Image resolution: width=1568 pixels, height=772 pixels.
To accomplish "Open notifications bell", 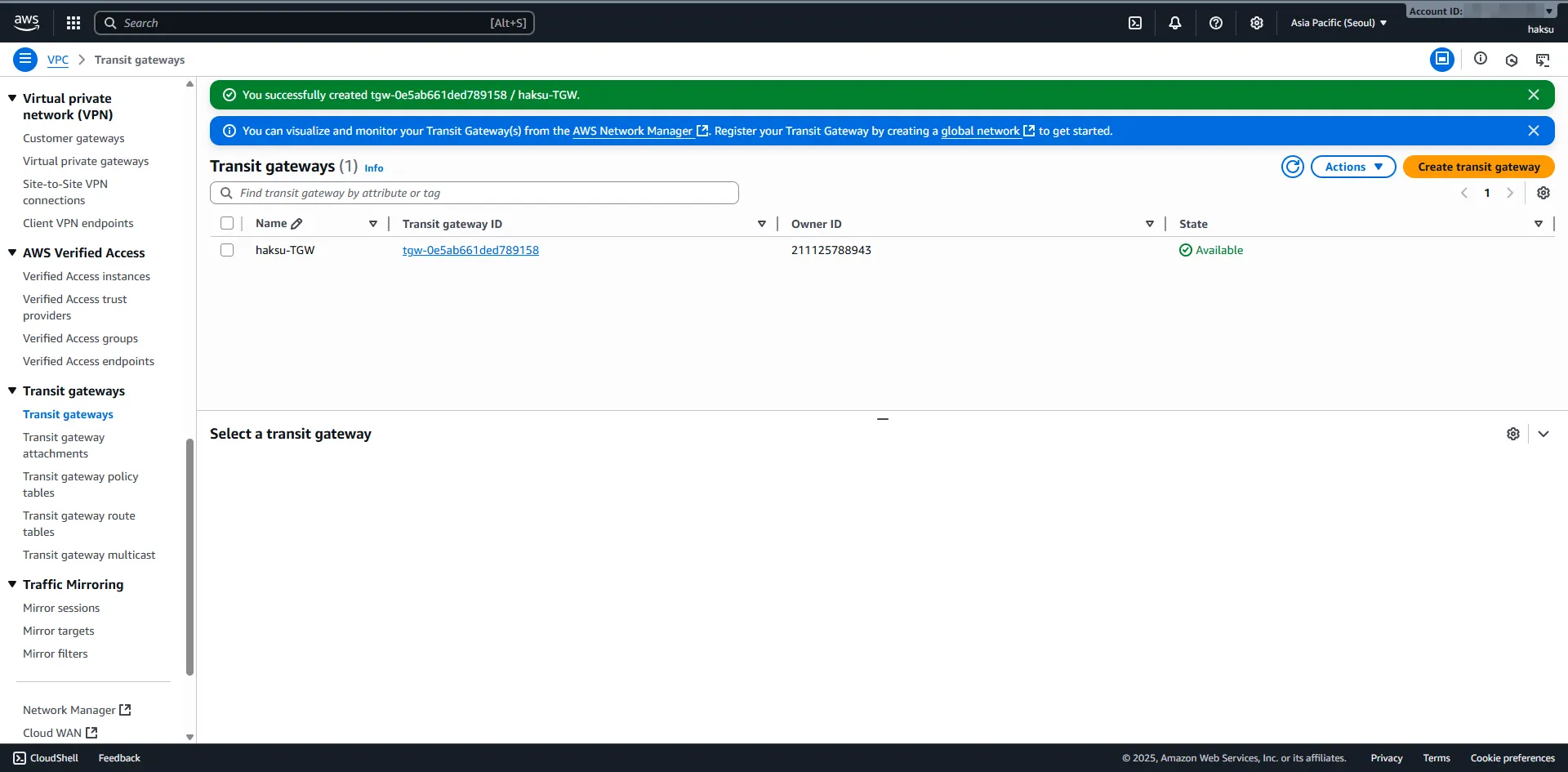I will [1175, 23].
